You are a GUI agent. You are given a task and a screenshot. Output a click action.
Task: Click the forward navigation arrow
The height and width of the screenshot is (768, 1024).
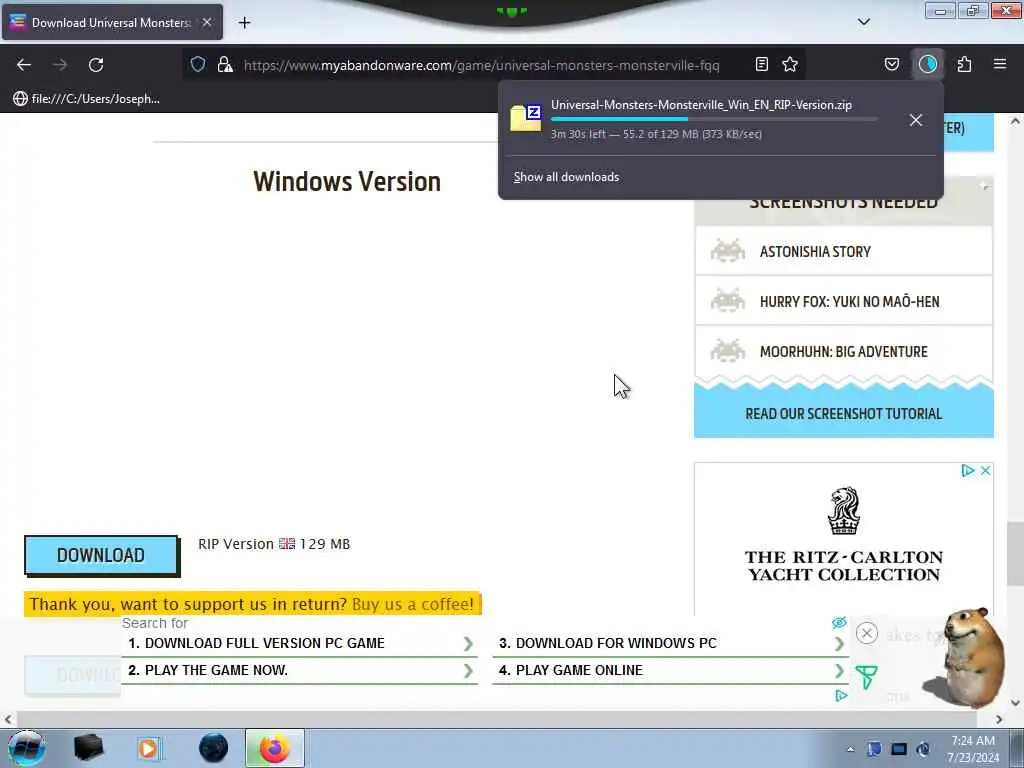(60, 65)
